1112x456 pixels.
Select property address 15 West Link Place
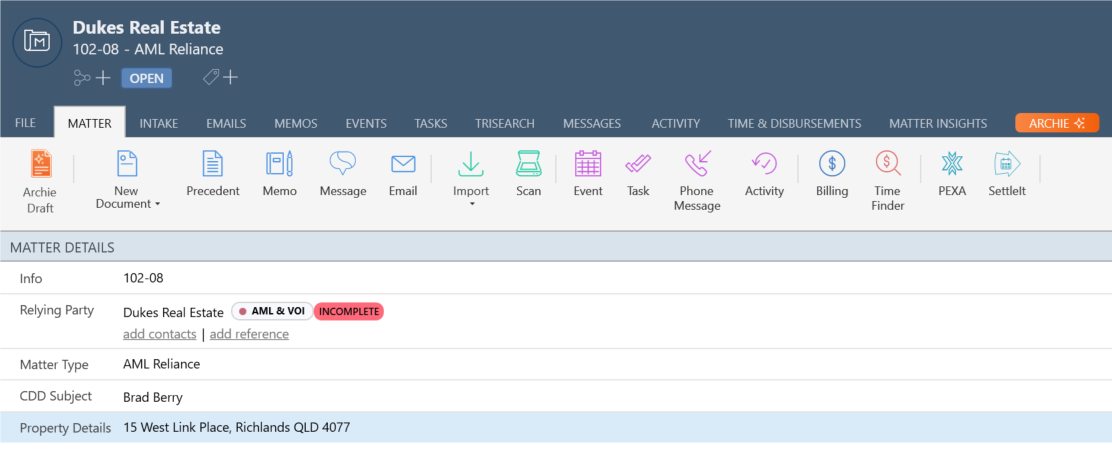point(236,428)
